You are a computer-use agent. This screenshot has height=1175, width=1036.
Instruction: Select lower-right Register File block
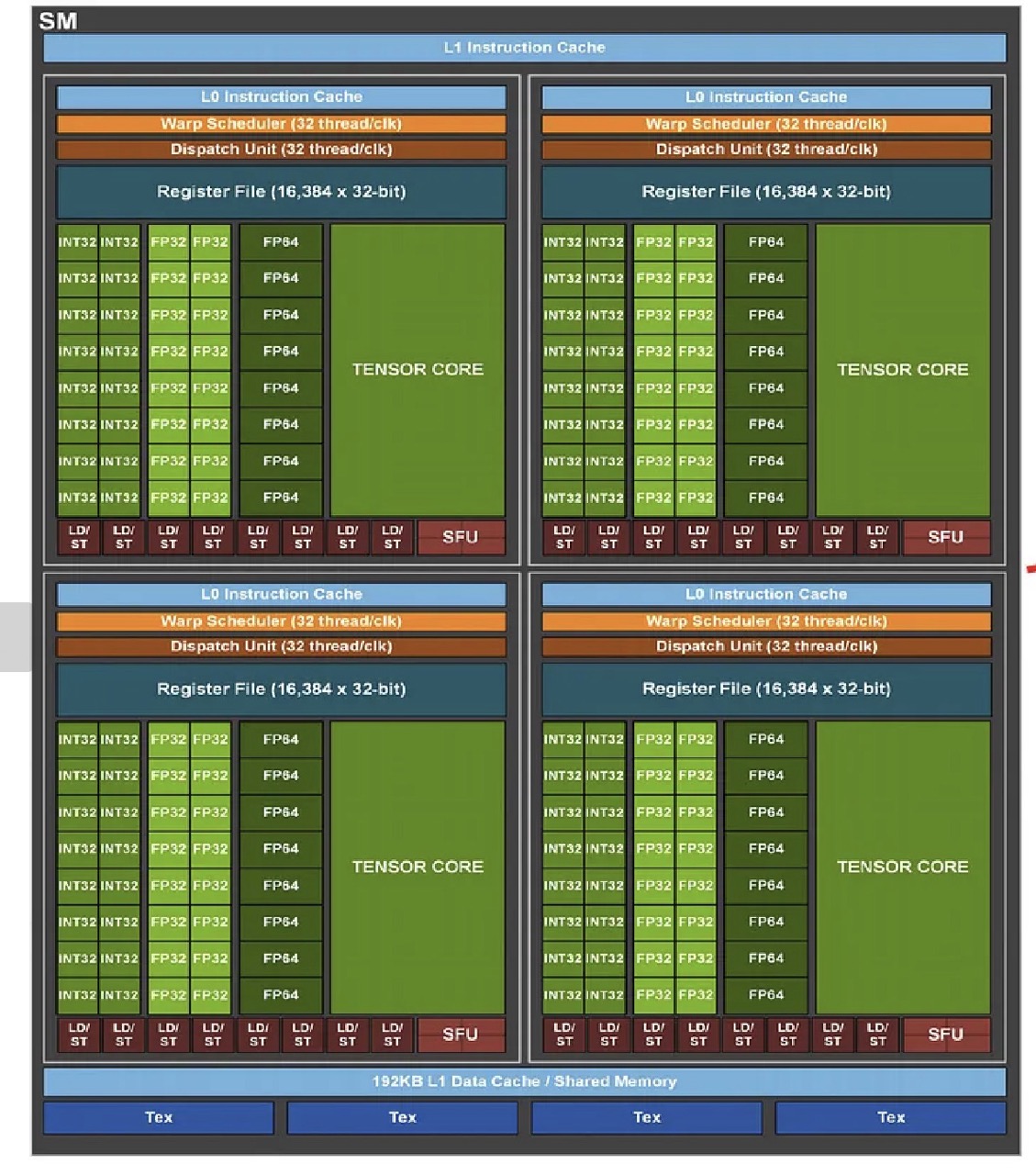click(x=766, y=688)
